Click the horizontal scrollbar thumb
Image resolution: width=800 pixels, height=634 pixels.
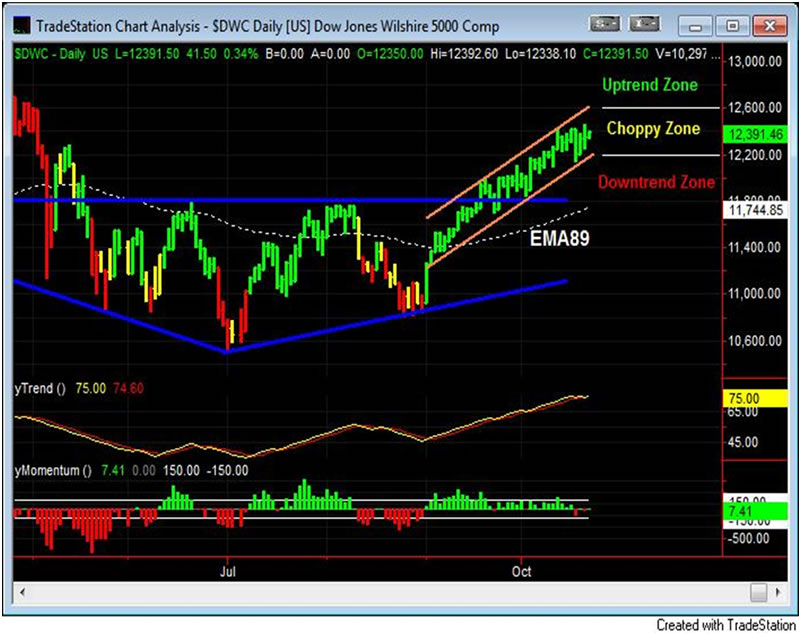[x=759, y=592]
